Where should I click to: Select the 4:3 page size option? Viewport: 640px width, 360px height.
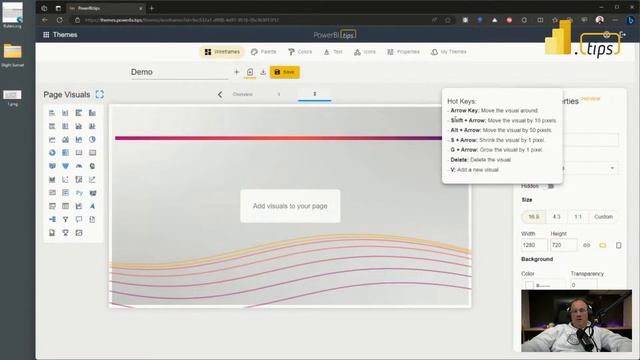click(556, 217)
